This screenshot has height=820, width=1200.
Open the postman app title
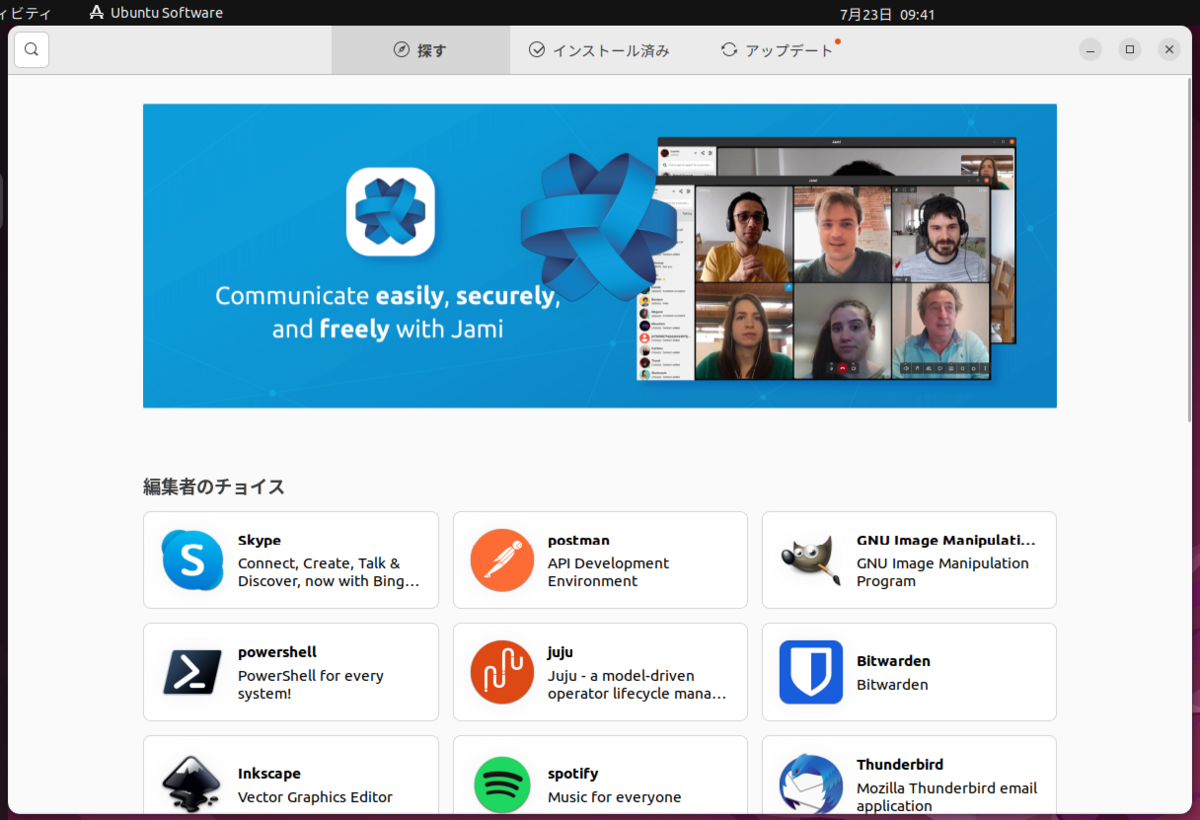coord(578,540)
